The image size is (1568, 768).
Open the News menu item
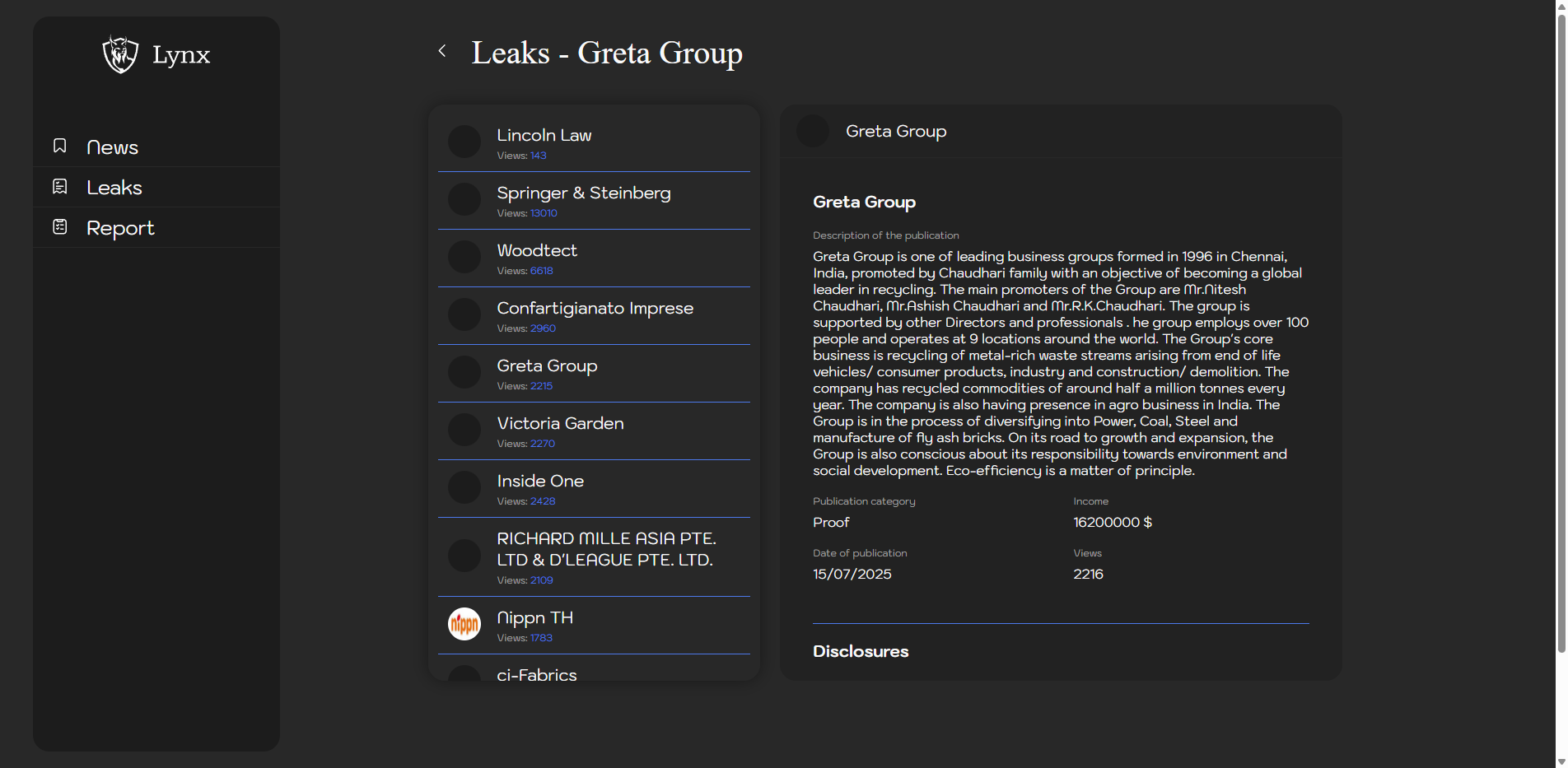tap(112, 147)
